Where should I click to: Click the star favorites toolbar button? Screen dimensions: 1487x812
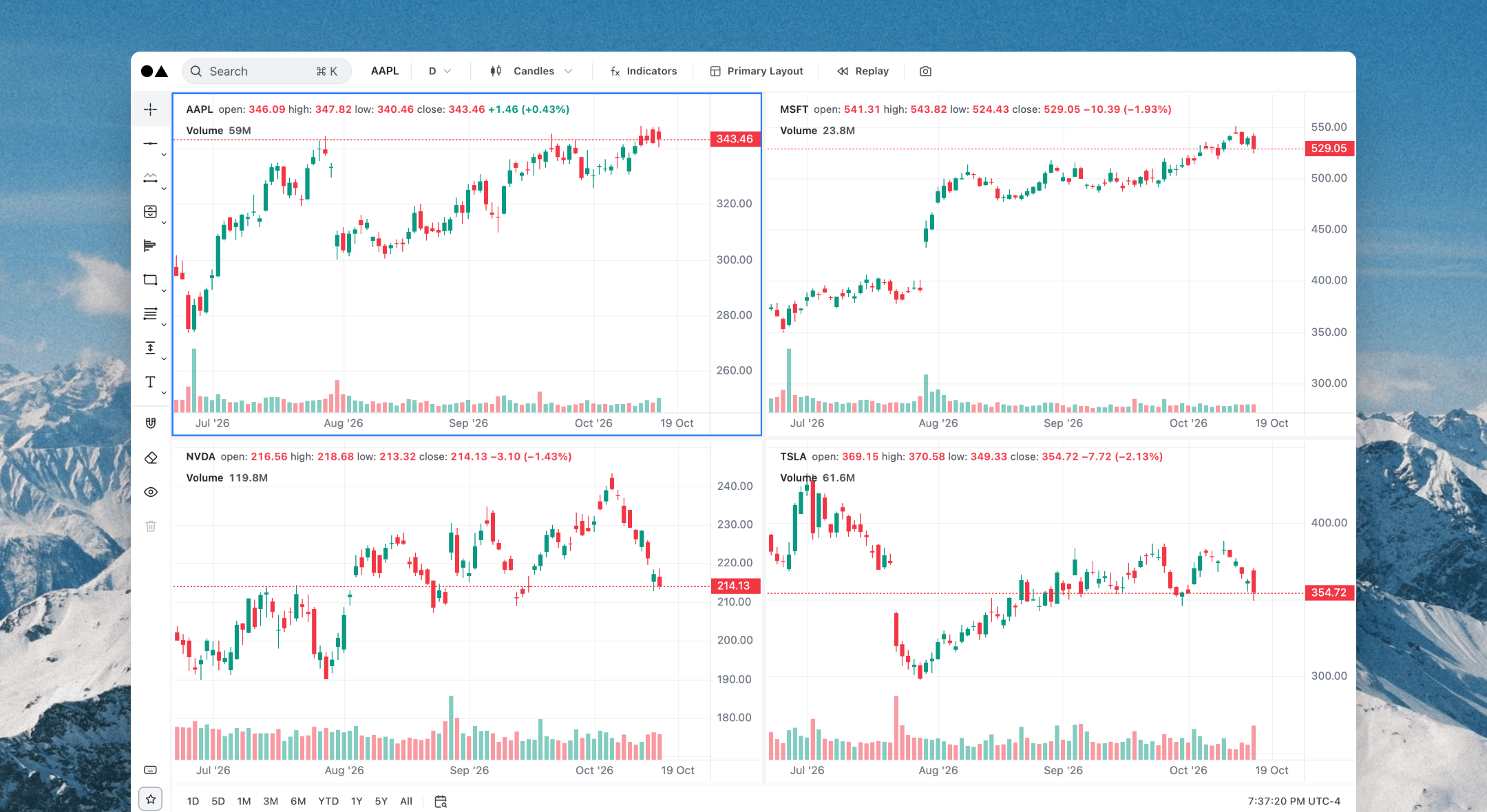[x=151, y=799]
